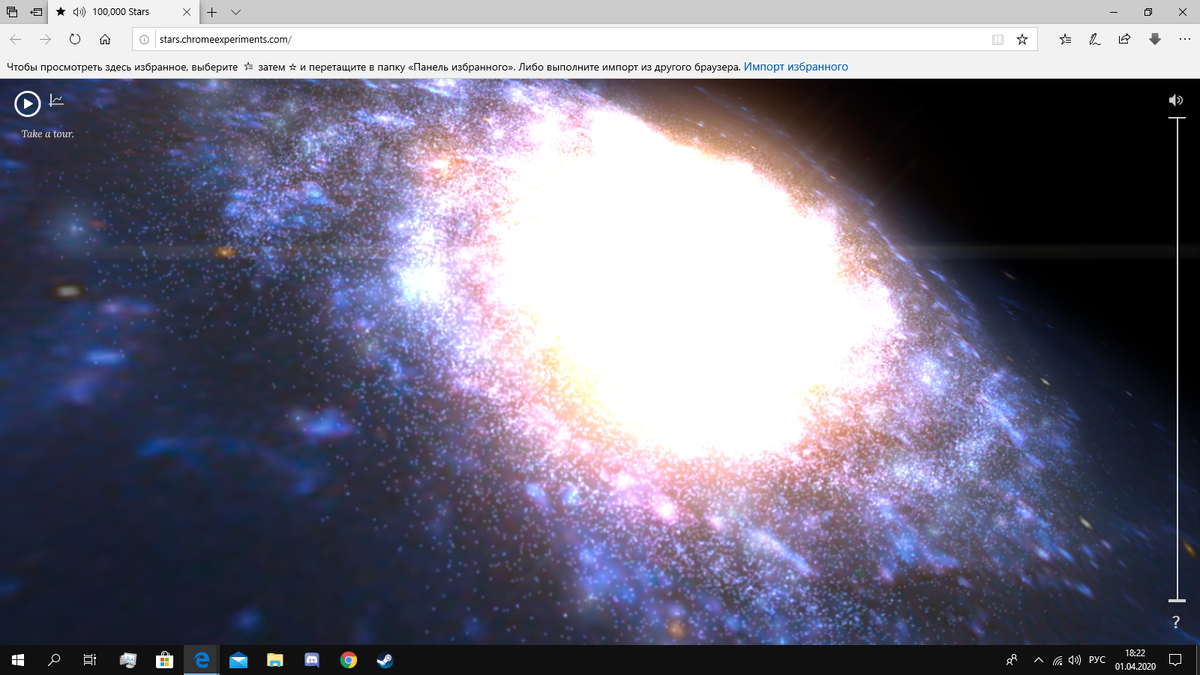The height and width of the screenshot is (675, 1200).
Task: Click the top end of the zoom slider
Action: (x=1176, y=118)
